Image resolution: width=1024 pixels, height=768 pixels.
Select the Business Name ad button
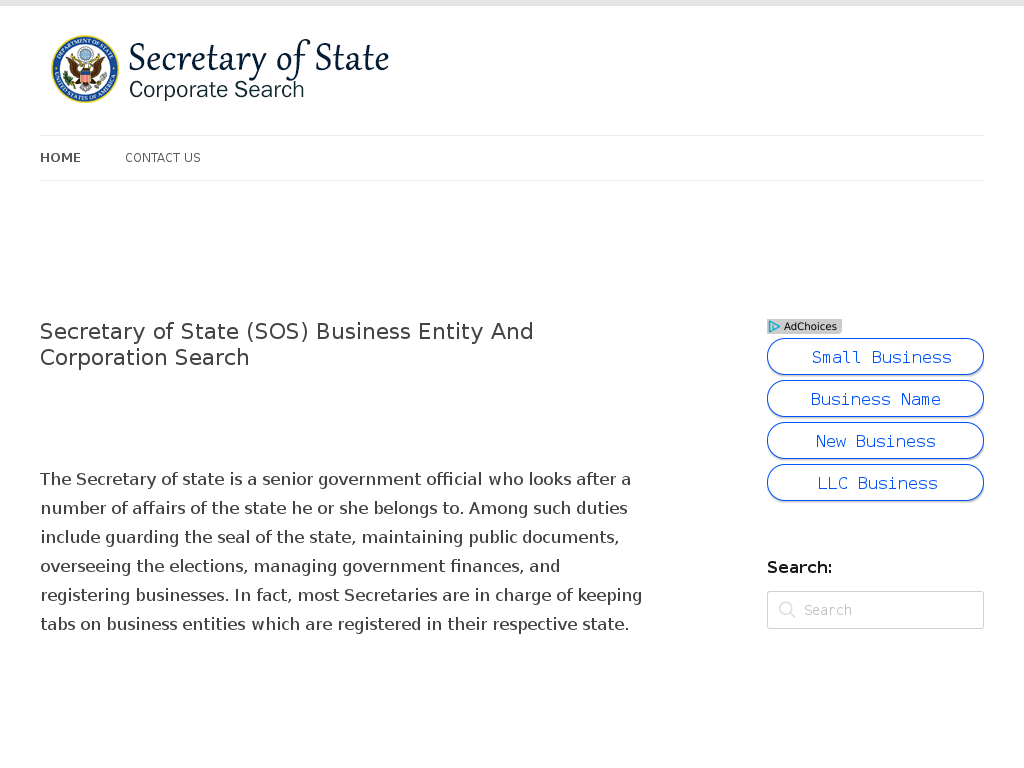pos(875,399)
